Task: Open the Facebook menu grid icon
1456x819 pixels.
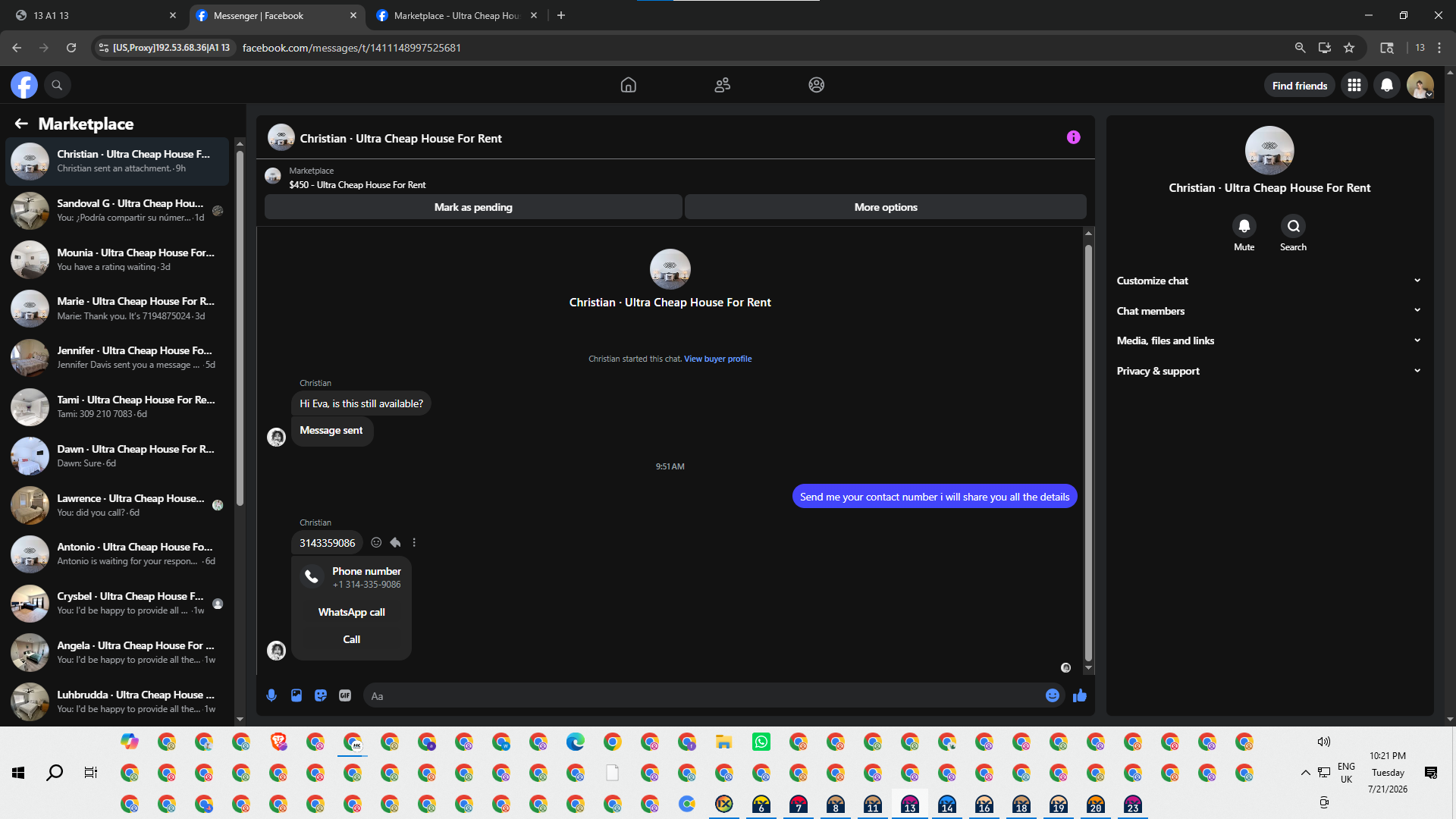Action: [1354, 85]
